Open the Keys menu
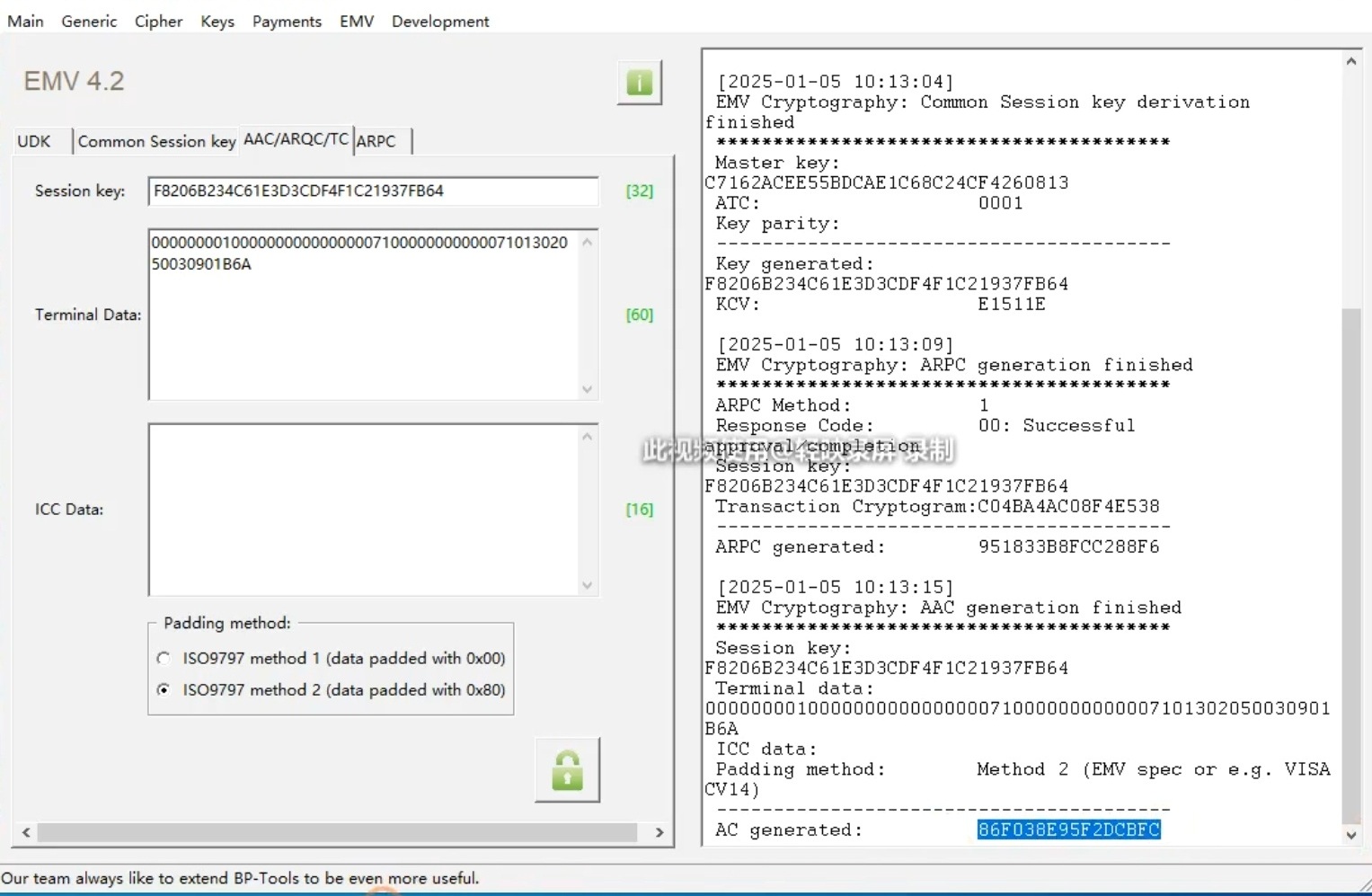 217,21
